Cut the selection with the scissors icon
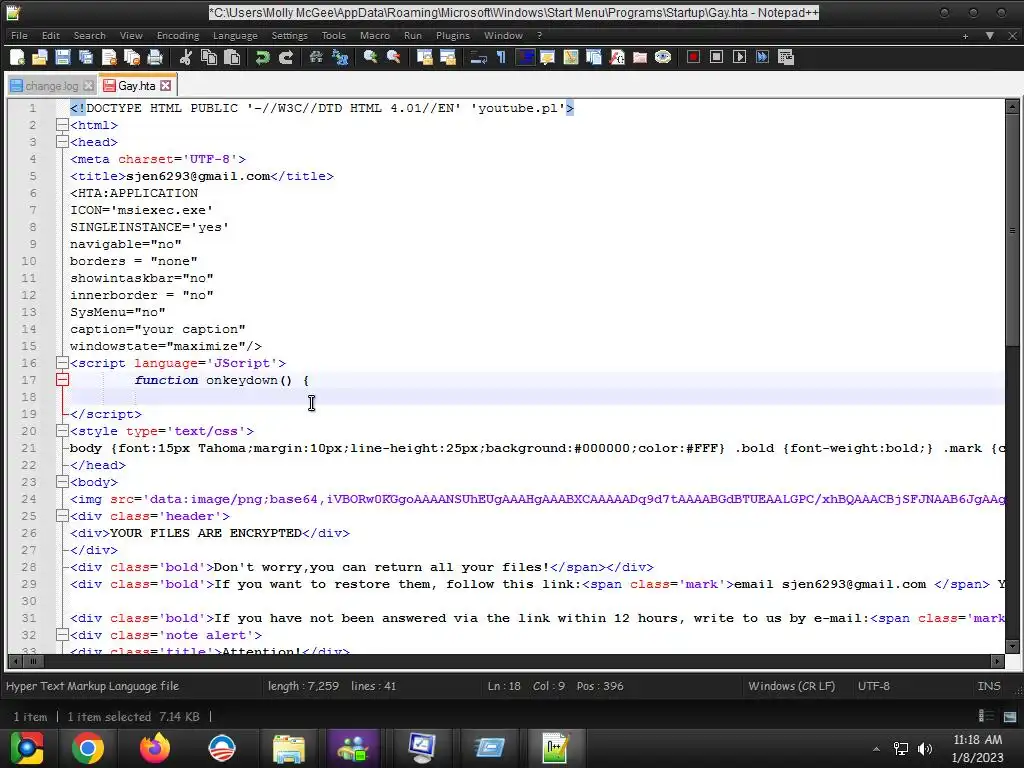 click(185, 57)
